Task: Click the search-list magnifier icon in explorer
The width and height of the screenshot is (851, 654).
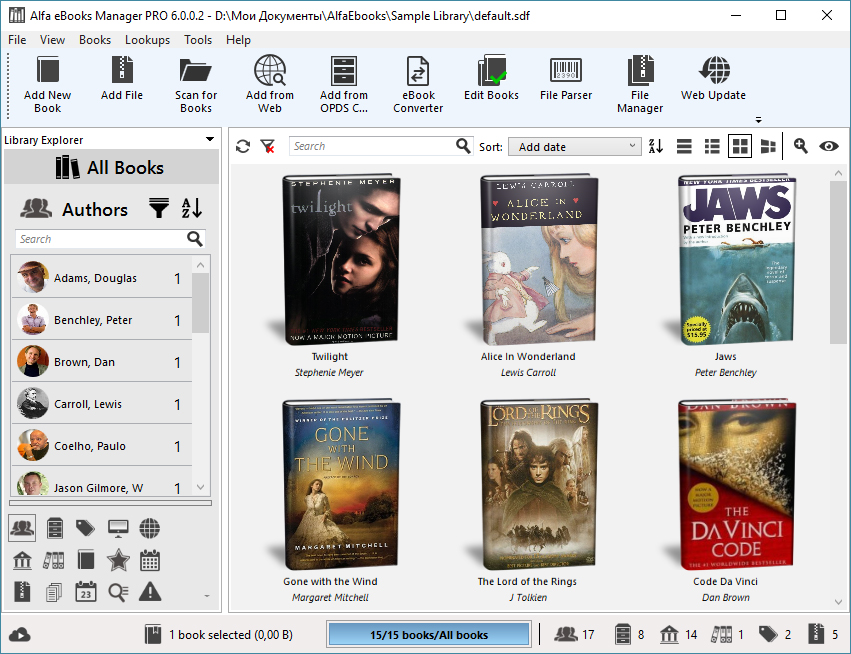Action: (118, 592)
